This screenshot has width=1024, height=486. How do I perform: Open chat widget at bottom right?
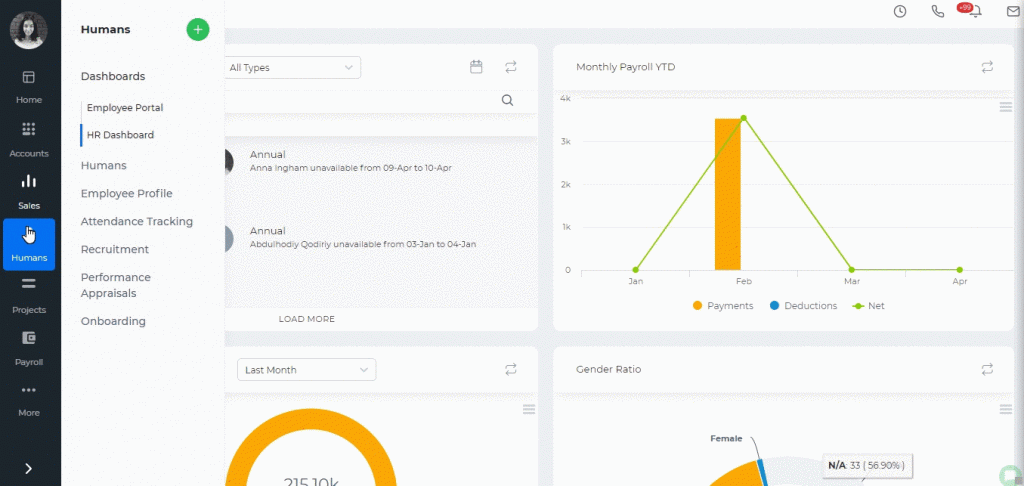tap(1011, 474)
